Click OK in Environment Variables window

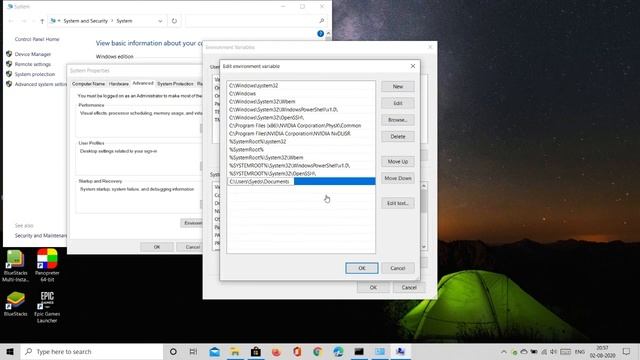[373, 287]
